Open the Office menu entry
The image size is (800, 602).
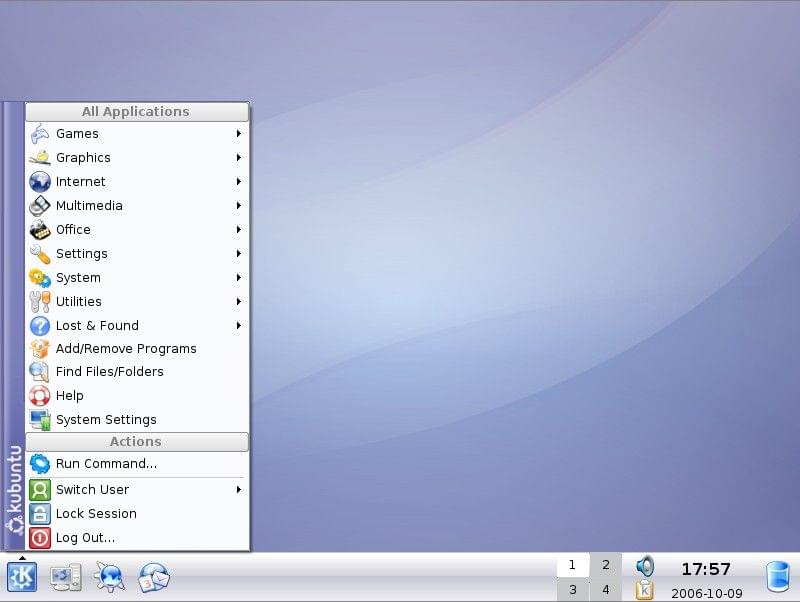(137, 230)
